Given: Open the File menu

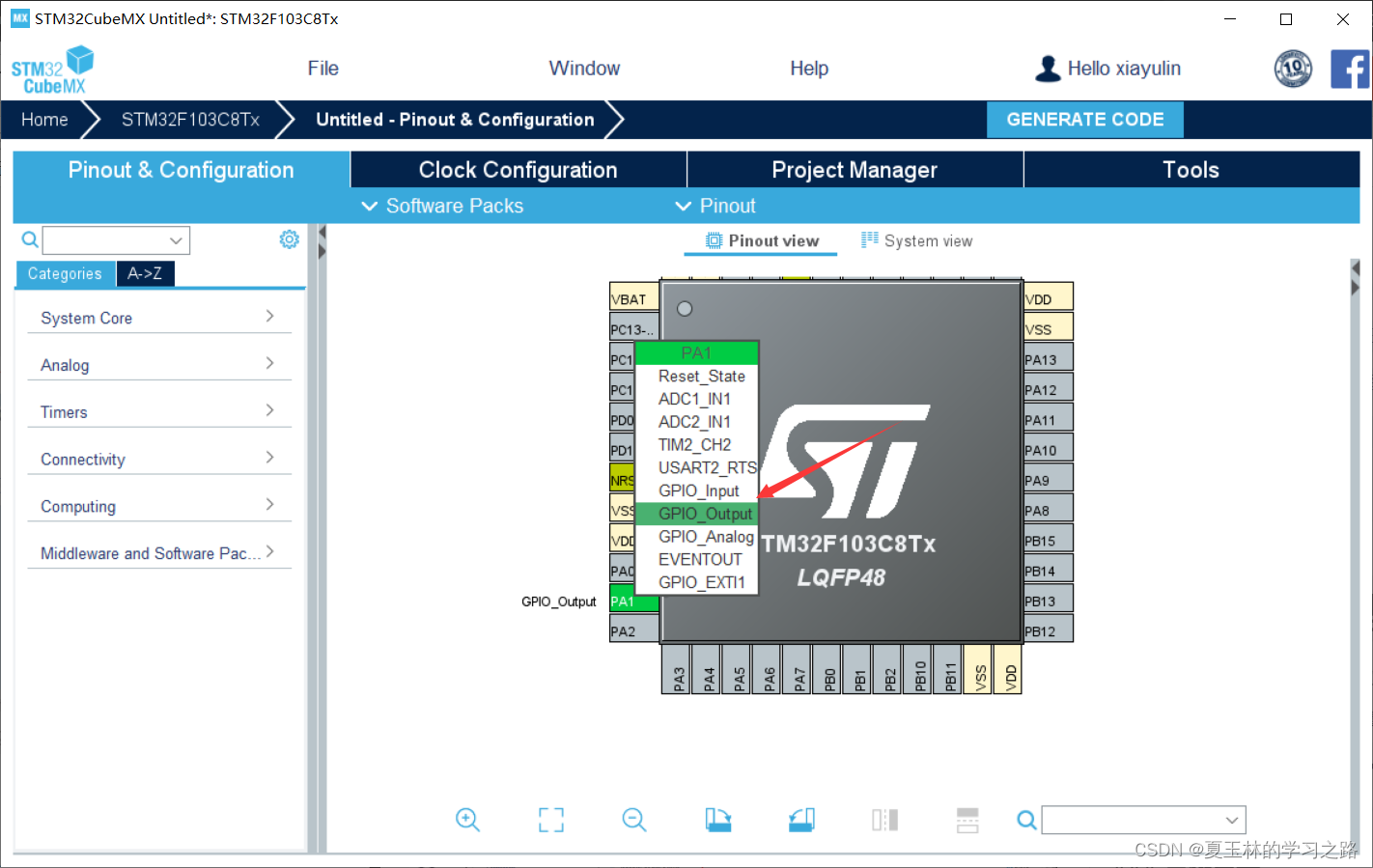Looking at the screenshot, I should click(x=323, y=69).
